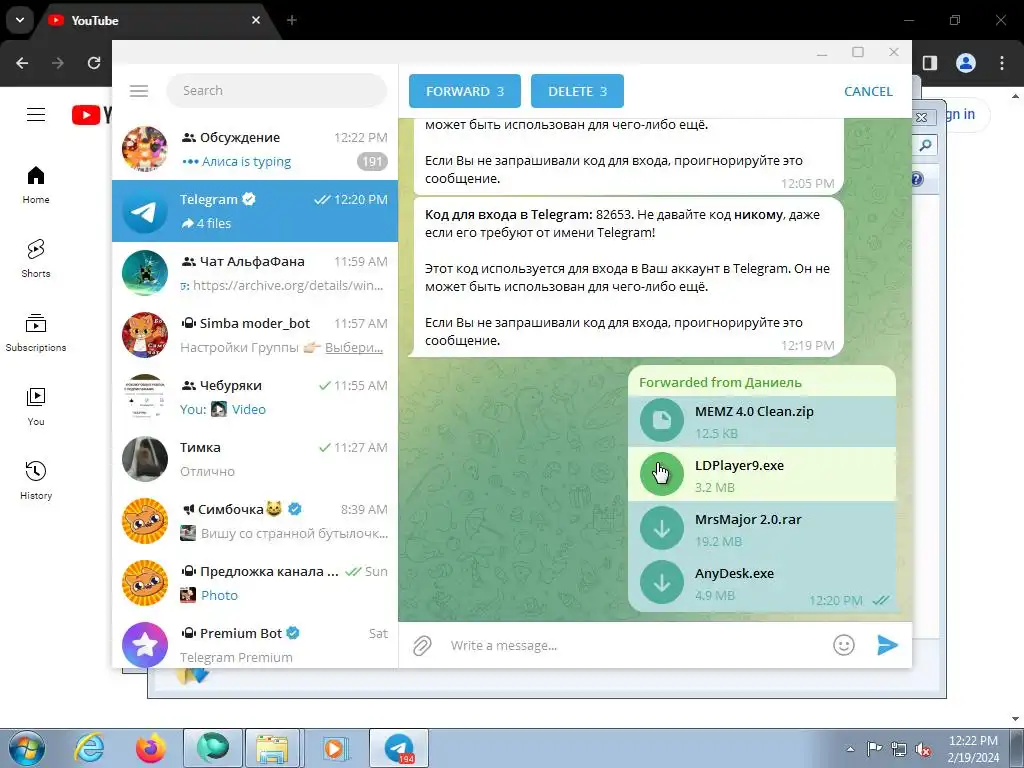Reload the browser page

click(x=94, y=63)
